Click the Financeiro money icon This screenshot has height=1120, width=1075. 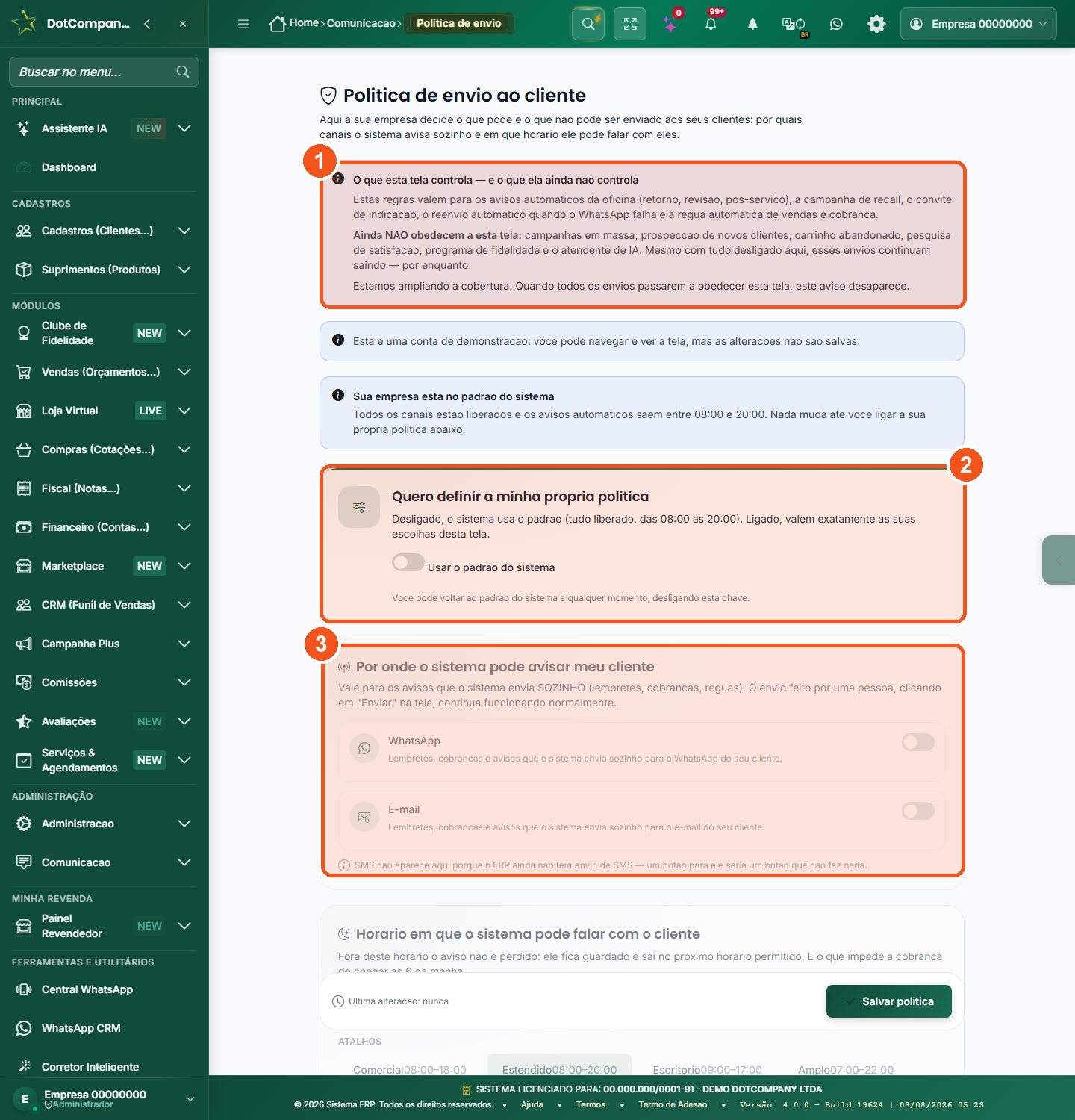click(24, 527)
